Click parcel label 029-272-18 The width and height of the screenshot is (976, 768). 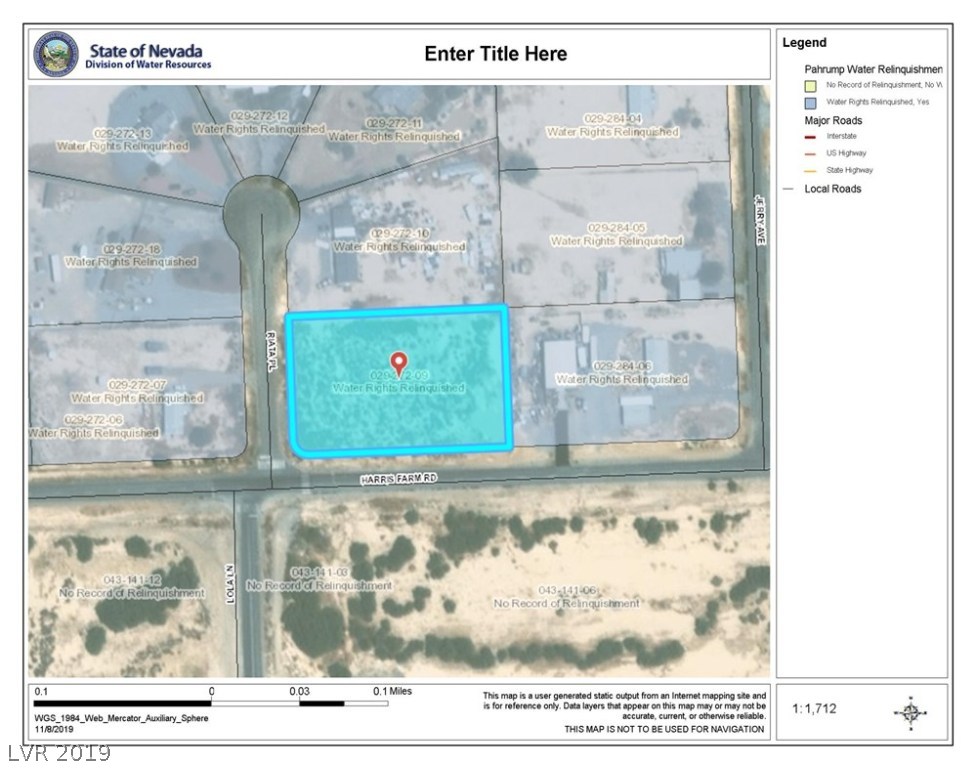(x=131, y=250)
